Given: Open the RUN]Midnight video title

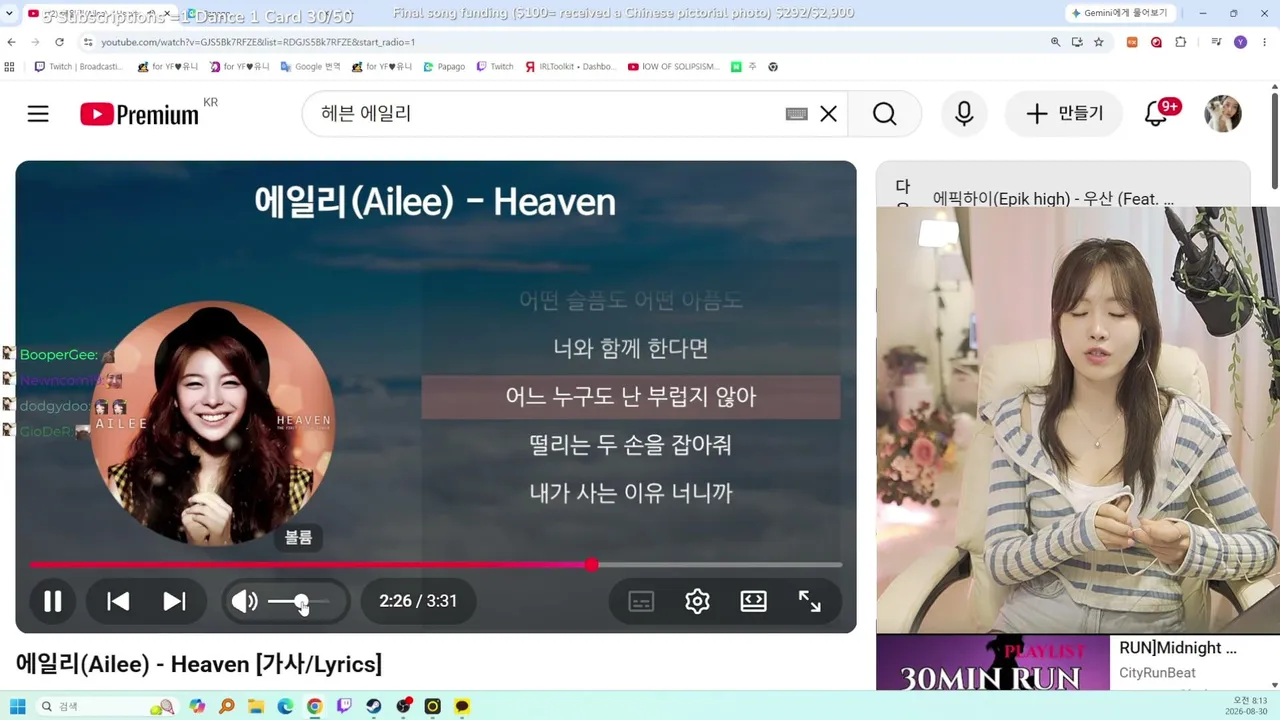Looking at the screenshot, I should [1178, 648].
